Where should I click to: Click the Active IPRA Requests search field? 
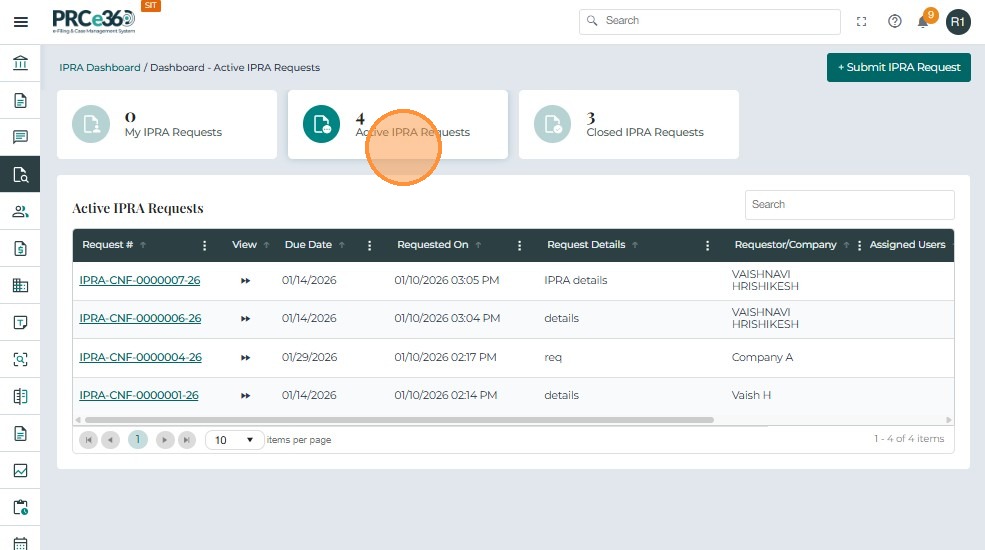[849, 204]
